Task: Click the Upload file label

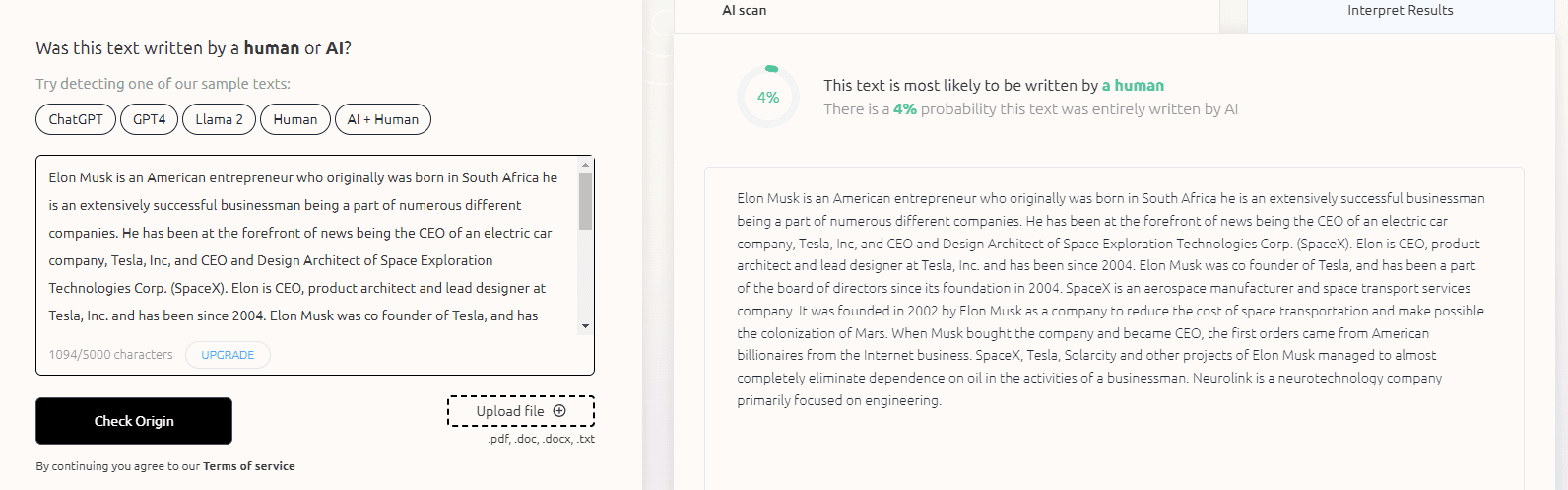Action: [509, 411]
